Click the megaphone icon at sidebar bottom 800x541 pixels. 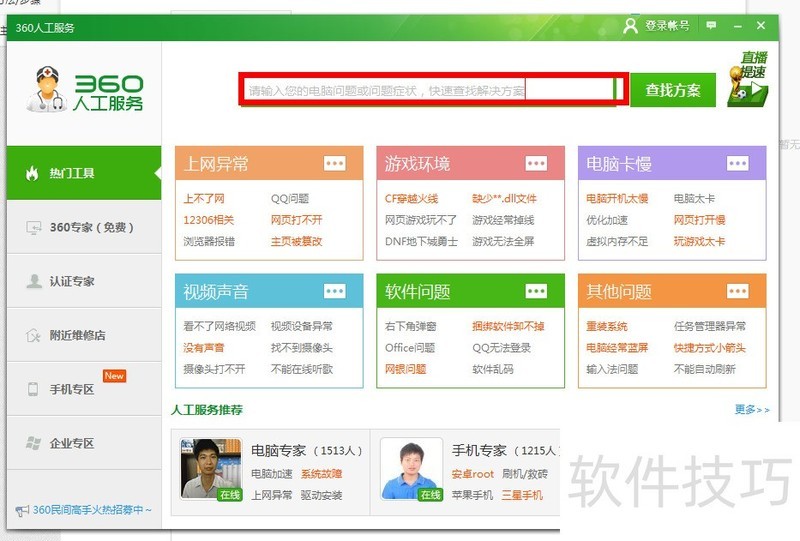pos(22,510)
